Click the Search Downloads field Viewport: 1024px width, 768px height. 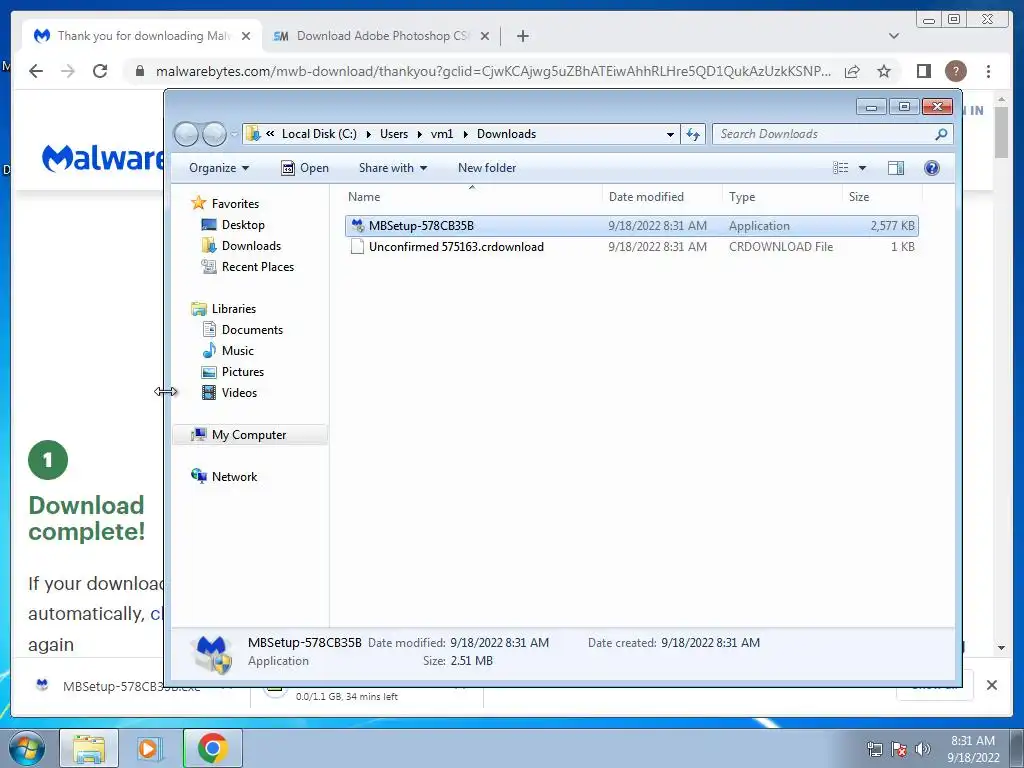pyautogui.click(x=833, y=134)
